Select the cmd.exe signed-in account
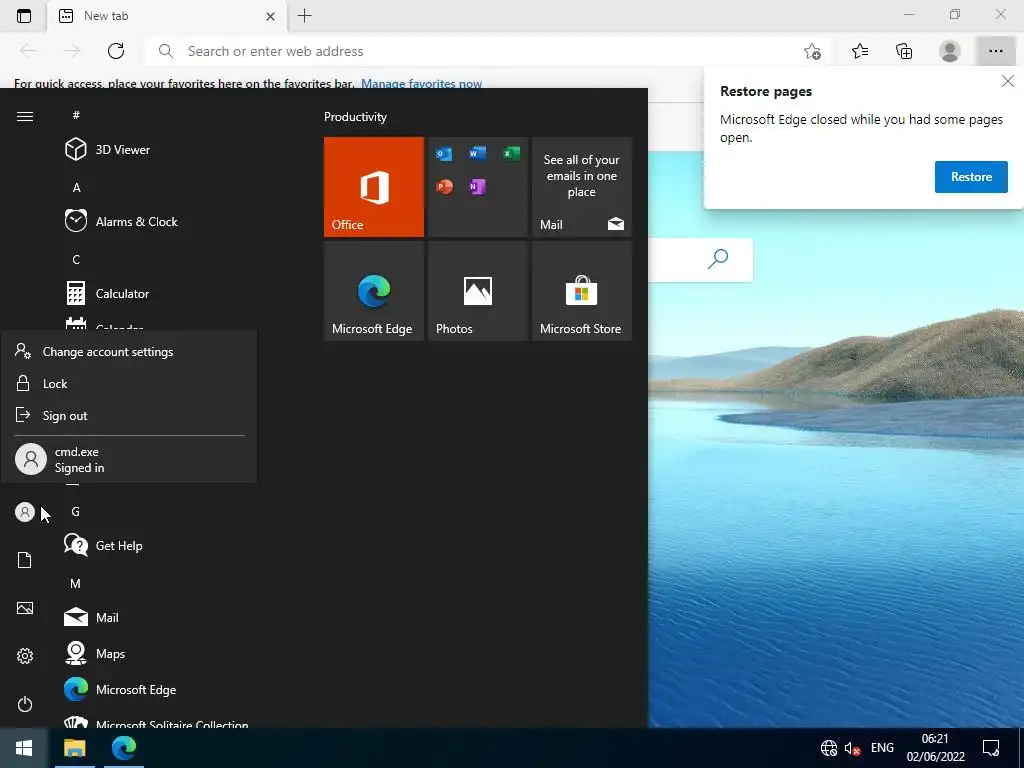The image size is (1024, 768). [129, 460]
